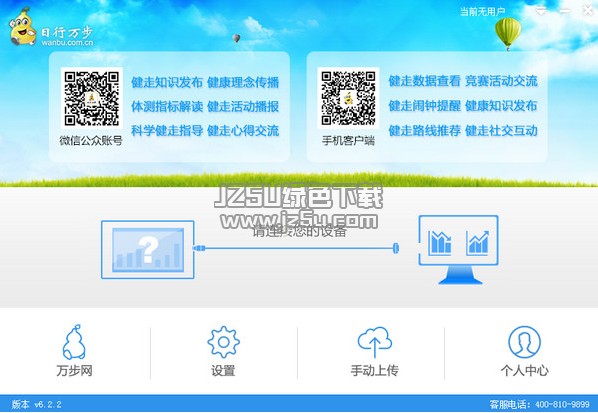Click the 科学健走指导 text
The width and height of the screenshot is (598, 413).
[x=167, y=130]
